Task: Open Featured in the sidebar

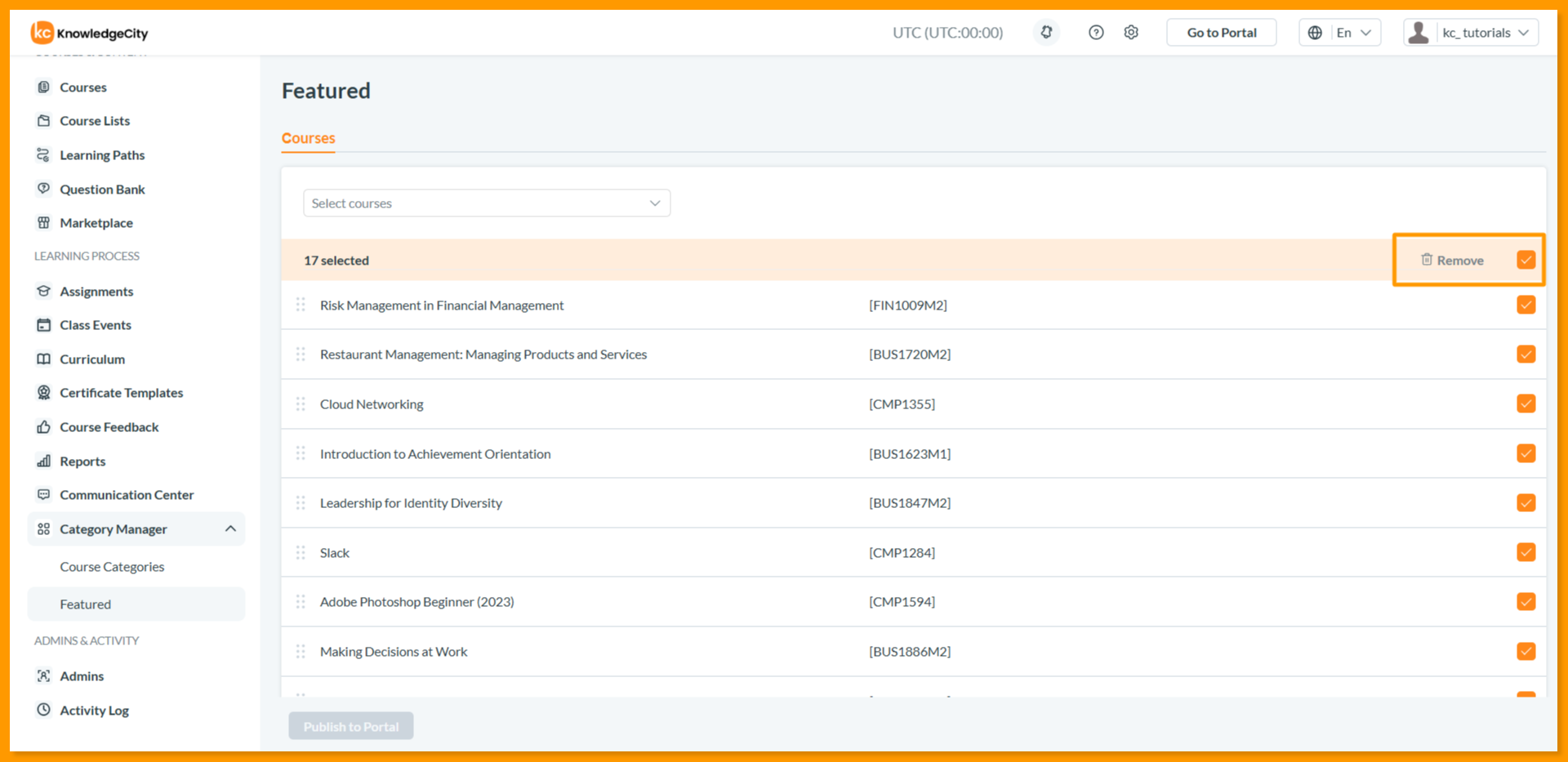Action: [x=136, y=604]
